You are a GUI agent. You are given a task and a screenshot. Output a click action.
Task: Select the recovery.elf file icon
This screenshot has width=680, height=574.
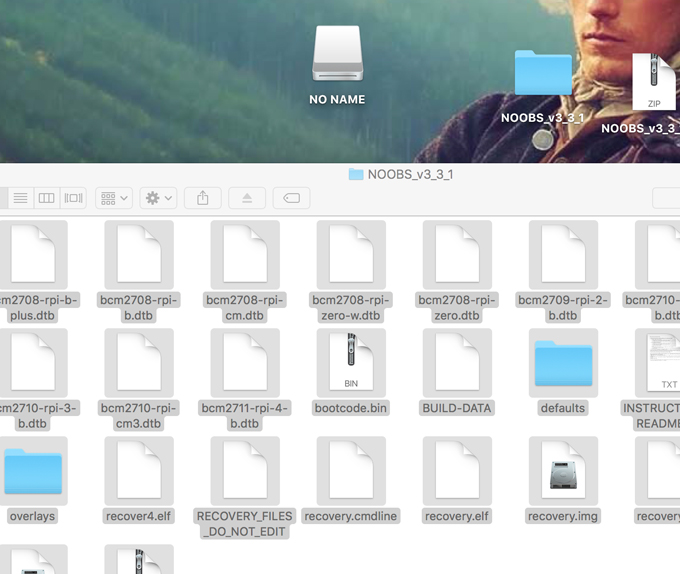point(457,470)
